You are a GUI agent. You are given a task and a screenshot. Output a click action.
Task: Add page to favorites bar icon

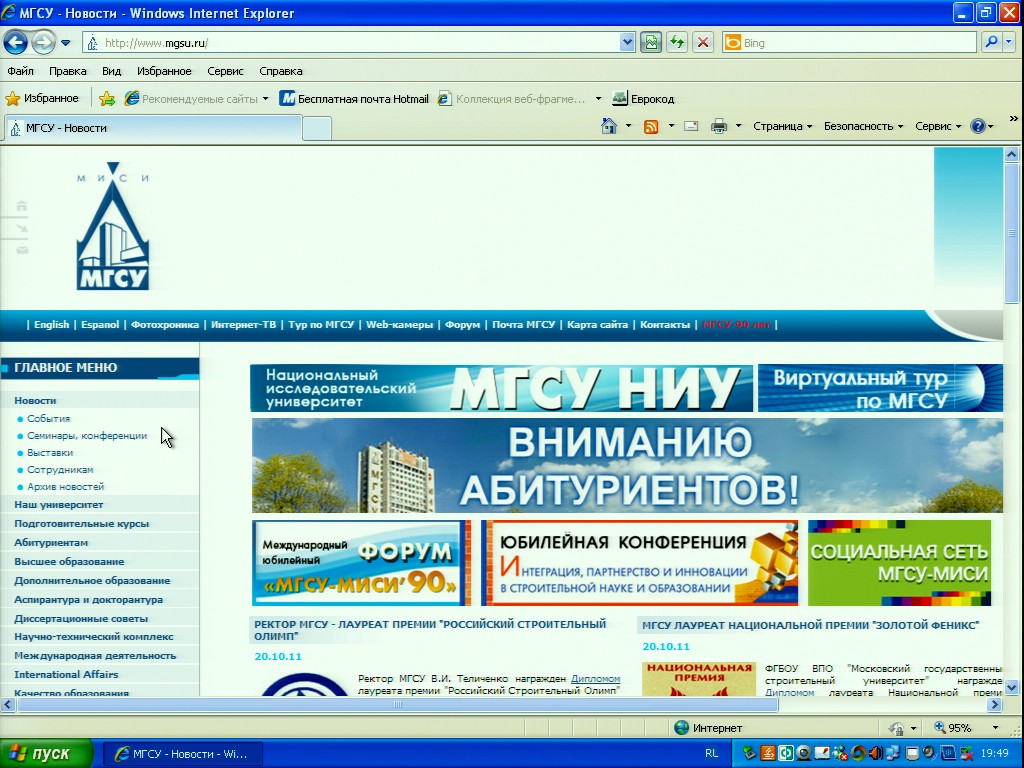tap(107, 99)
